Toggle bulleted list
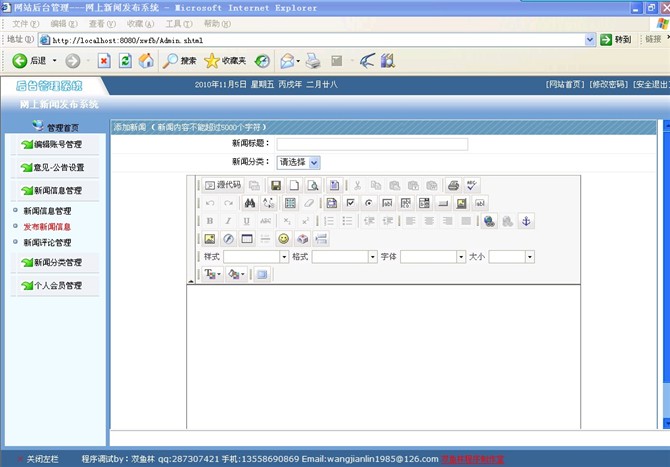670x467 pixels. pyautogui.click(x=347, y=221)
